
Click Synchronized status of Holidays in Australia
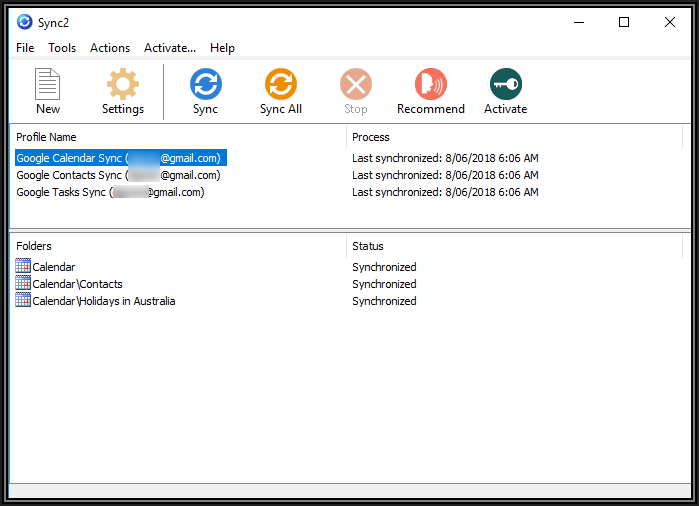click(x=384, y=301)
